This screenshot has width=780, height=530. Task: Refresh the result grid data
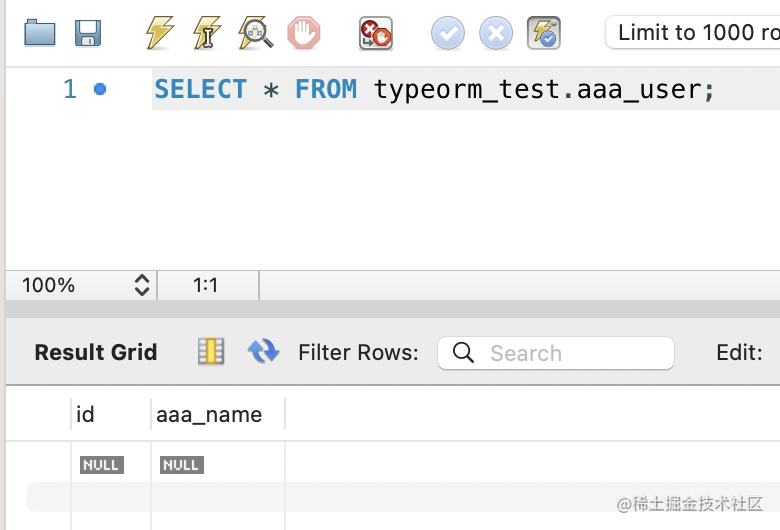coord(263,352)
